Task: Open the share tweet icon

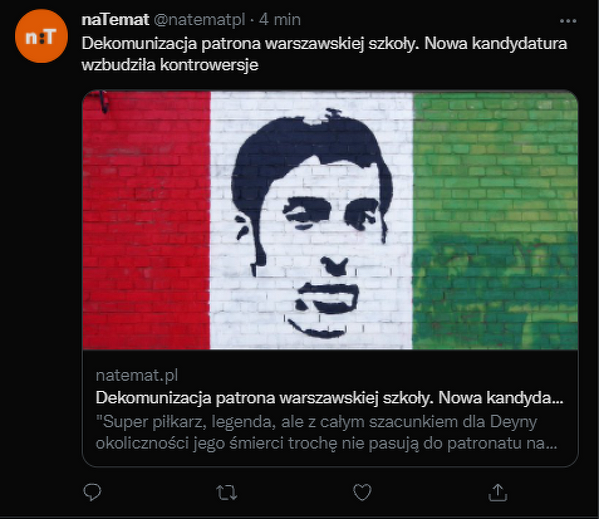Action: pos(498,492)
